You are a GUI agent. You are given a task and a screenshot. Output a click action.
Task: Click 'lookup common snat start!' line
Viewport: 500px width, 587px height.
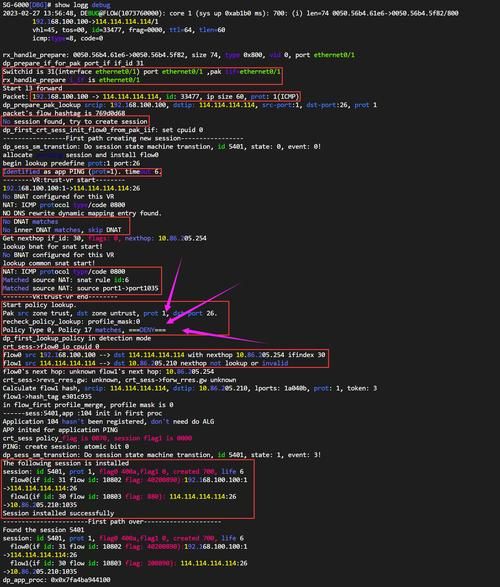49,263
